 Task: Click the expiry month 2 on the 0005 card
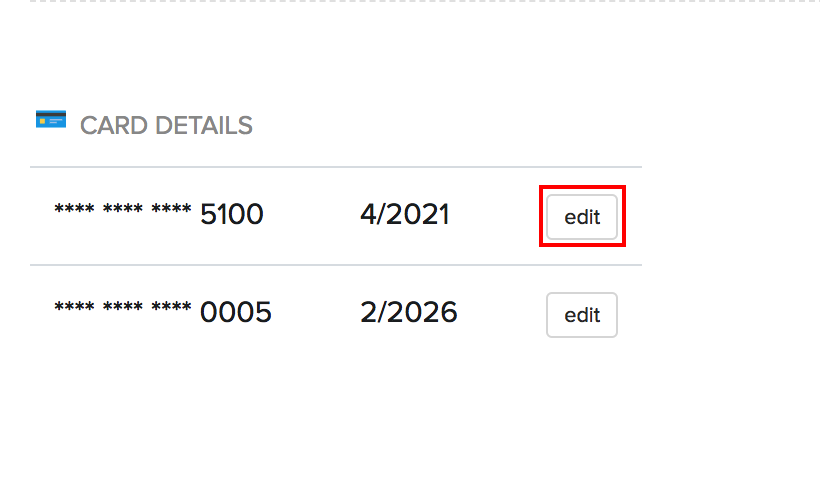pos(367,313)
